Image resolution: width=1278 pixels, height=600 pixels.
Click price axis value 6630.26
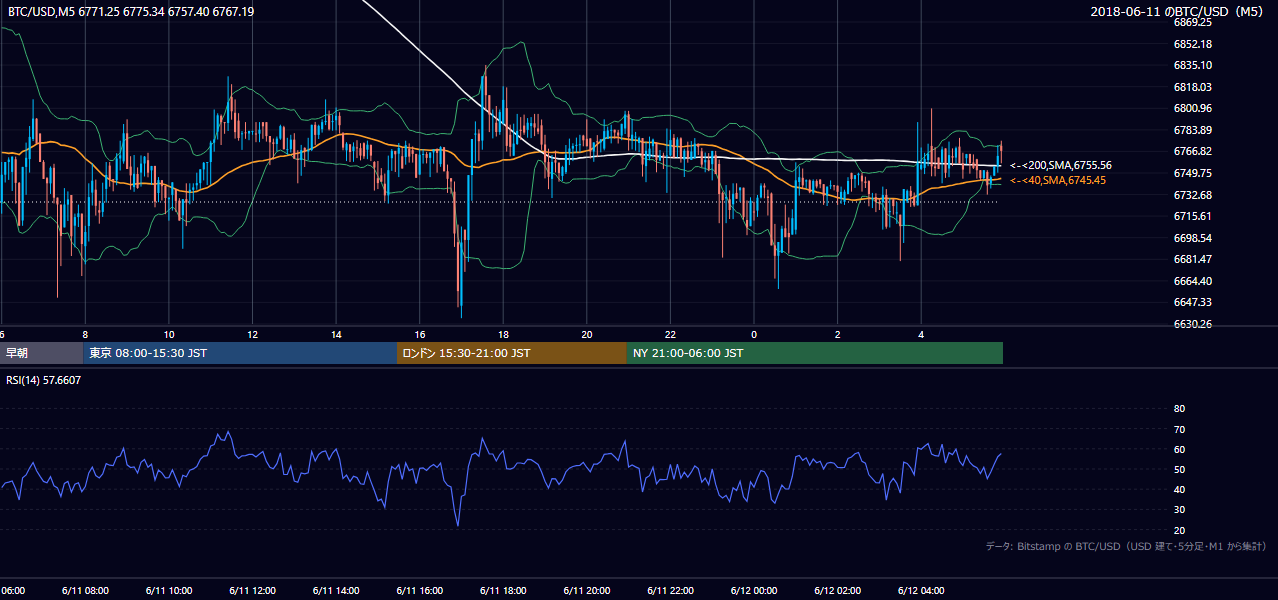[x=1192, y=324]
